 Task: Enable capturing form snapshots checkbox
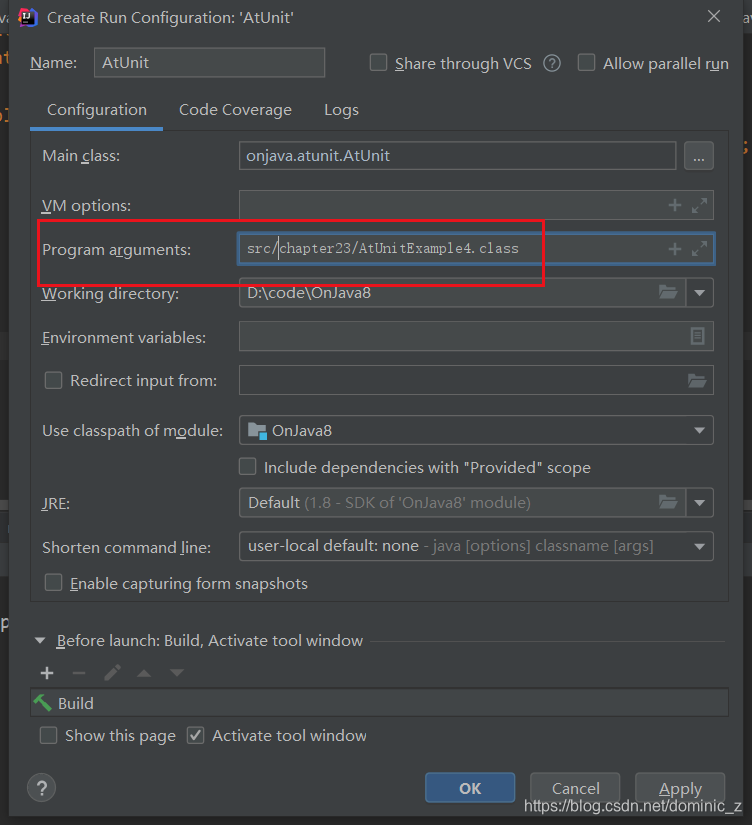pos(53,583)
